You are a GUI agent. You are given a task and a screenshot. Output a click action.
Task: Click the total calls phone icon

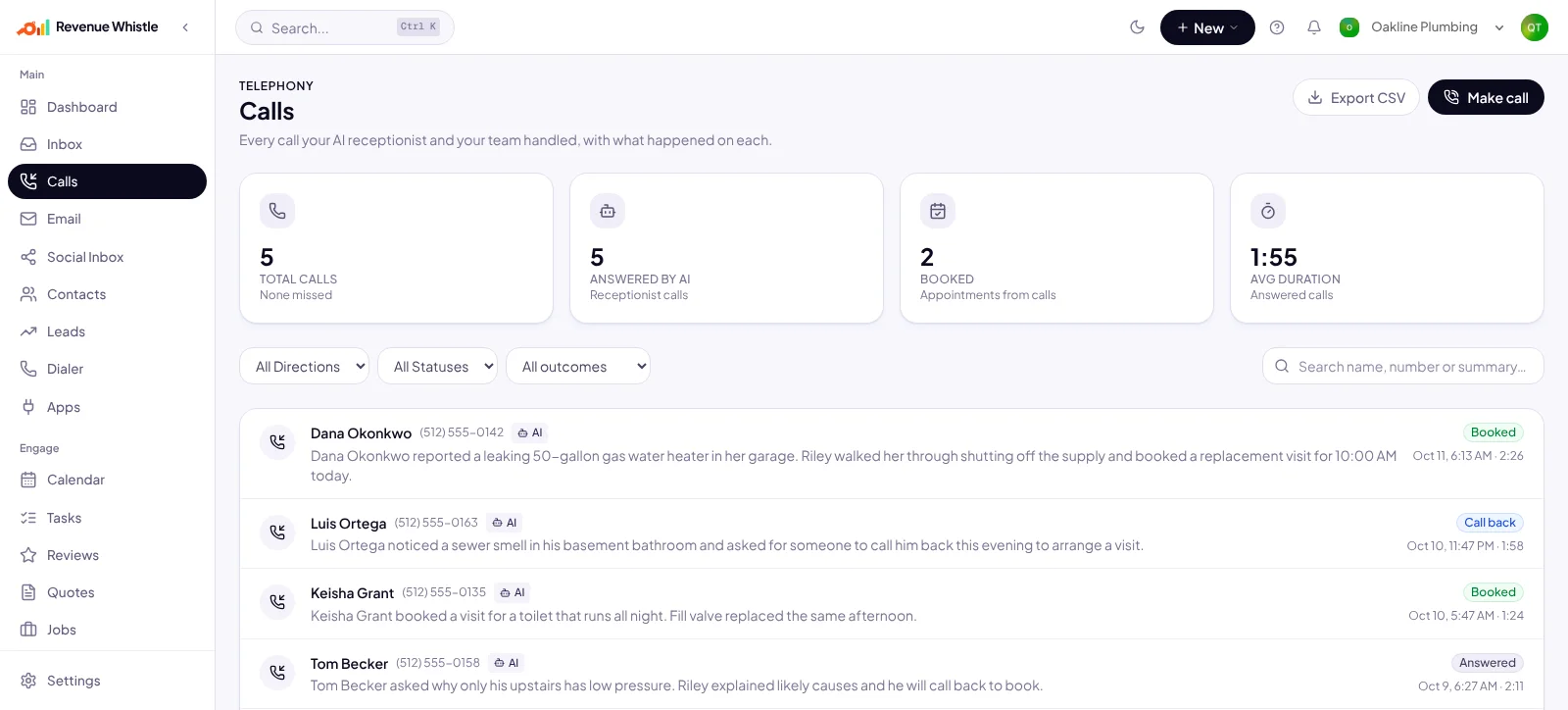[277, 211]
